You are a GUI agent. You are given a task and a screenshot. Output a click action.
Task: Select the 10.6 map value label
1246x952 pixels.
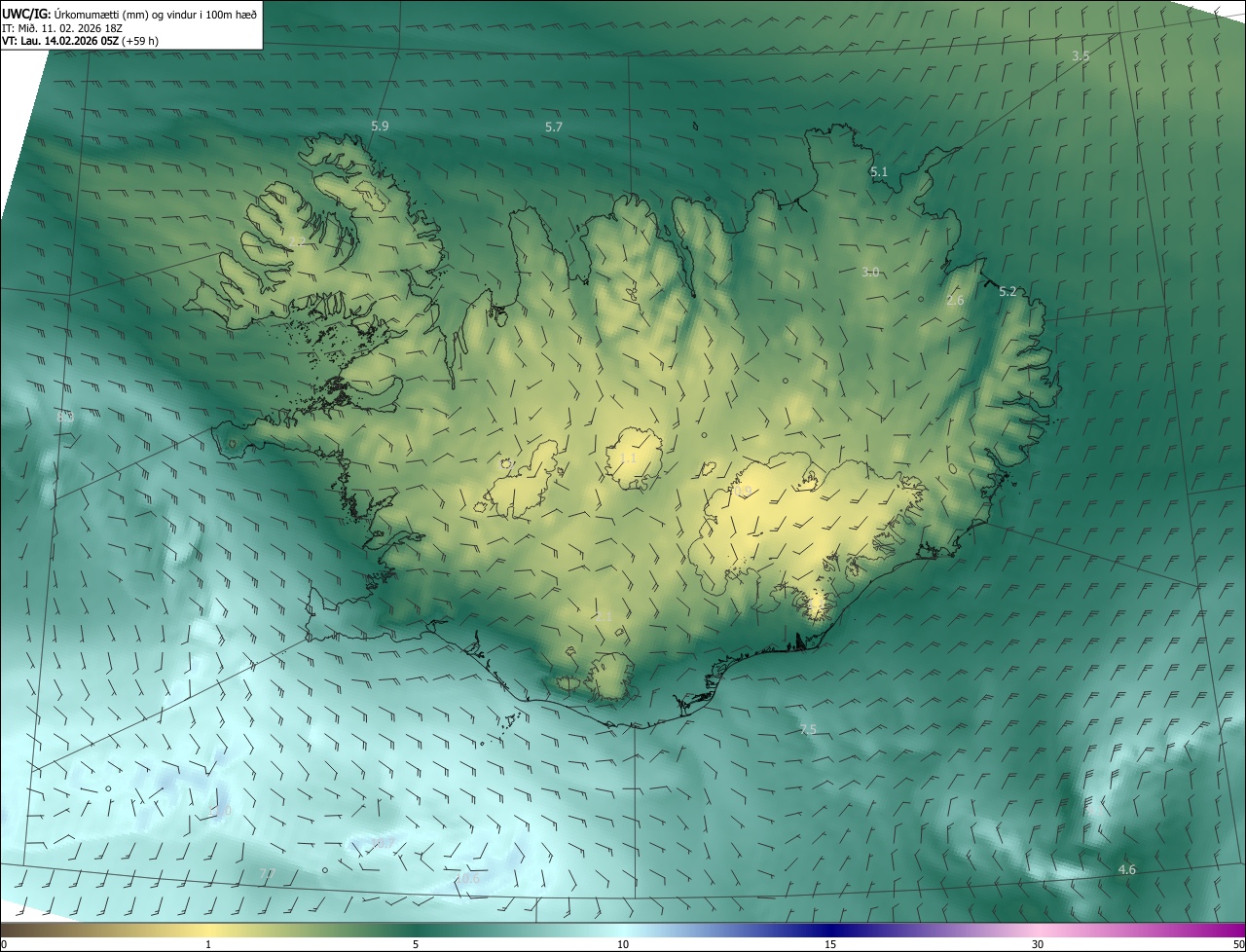[x=468, y=879]
